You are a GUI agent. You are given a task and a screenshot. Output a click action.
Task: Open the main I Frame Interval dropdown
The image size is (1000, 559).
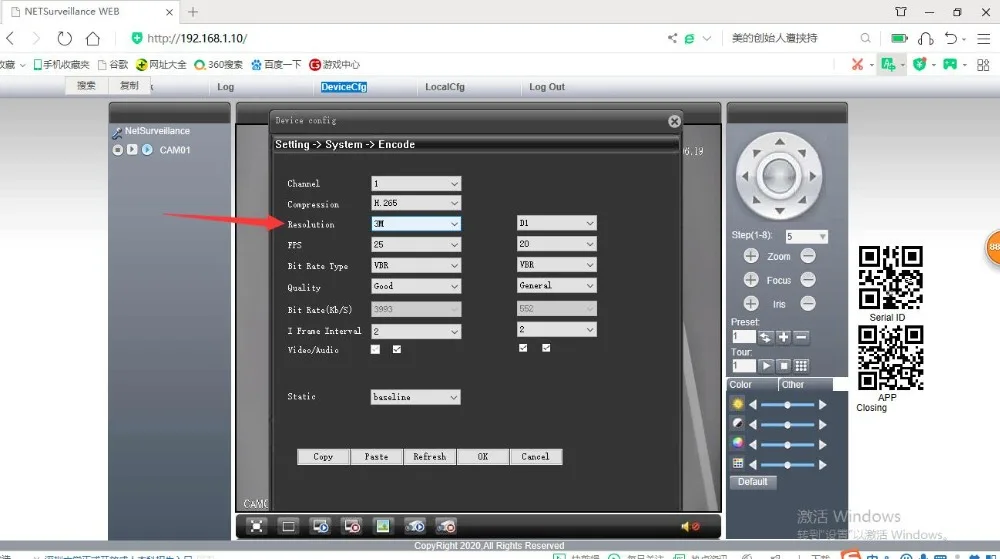[x=416, y=331]
